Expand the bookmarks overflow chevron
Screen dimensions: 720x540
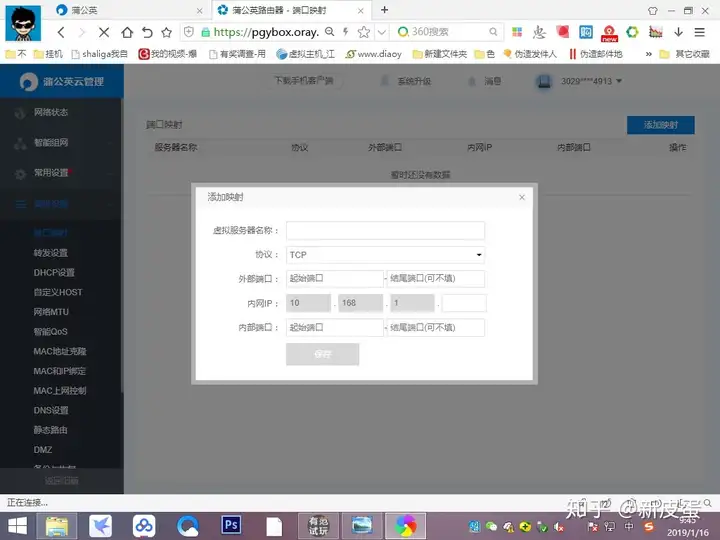[x=648, y=54]
